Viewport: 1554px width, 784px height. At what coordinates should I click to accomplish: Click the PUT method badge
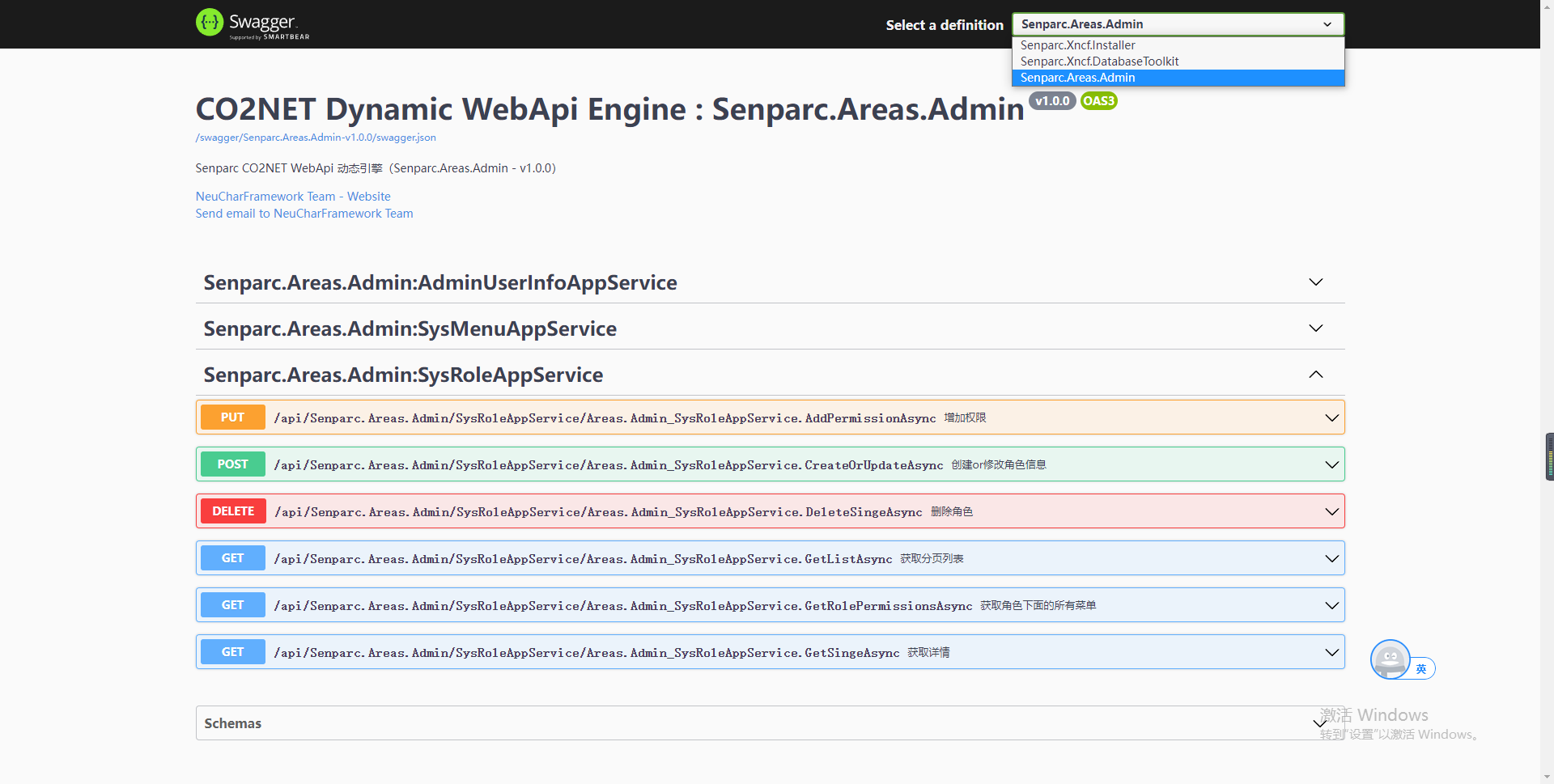[232, 417]
